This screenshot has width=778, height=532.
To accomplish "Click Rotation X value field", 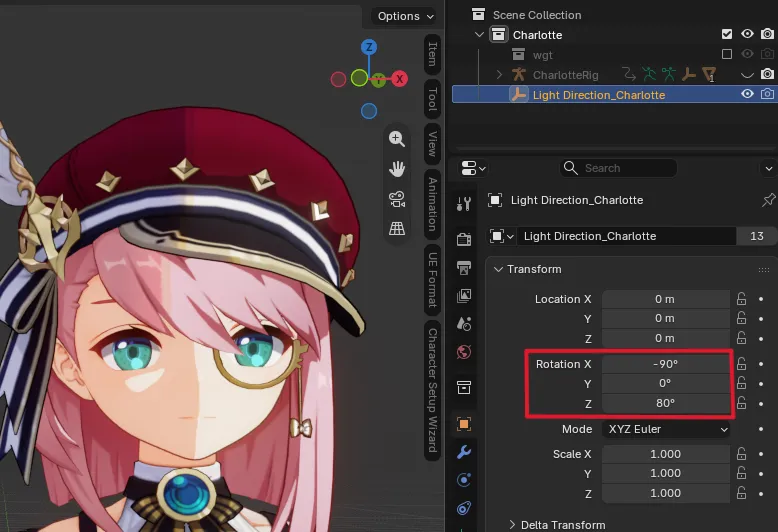I will click(x=665, y=364).
